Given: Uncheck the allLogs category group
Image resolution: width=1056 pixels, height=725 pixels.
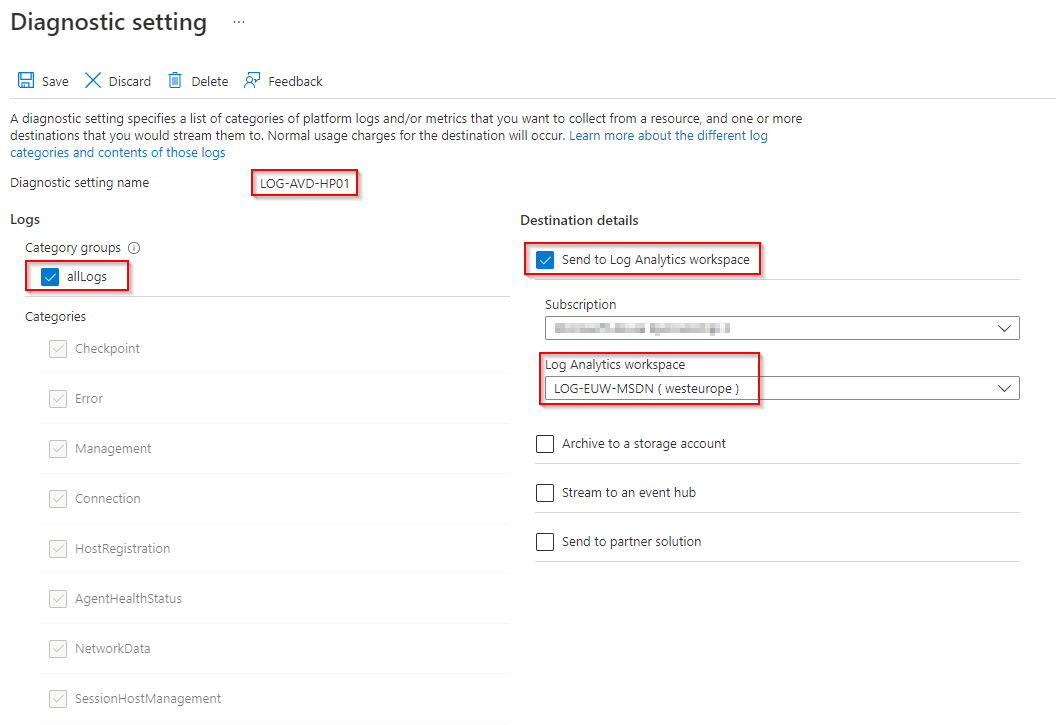Looking at the screenshot, I should coord(49,276).
